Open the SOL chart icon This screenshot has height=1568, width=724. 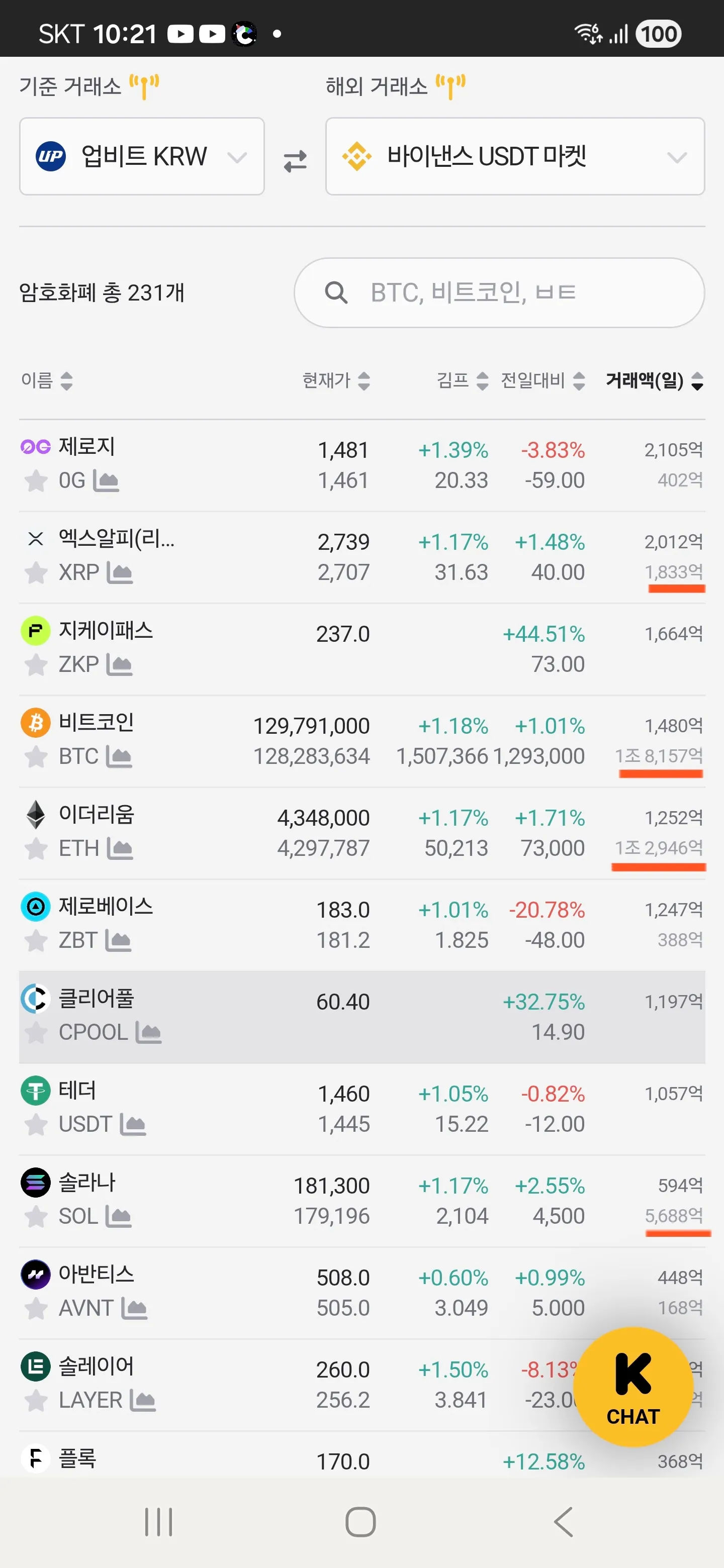[118, 1216]
